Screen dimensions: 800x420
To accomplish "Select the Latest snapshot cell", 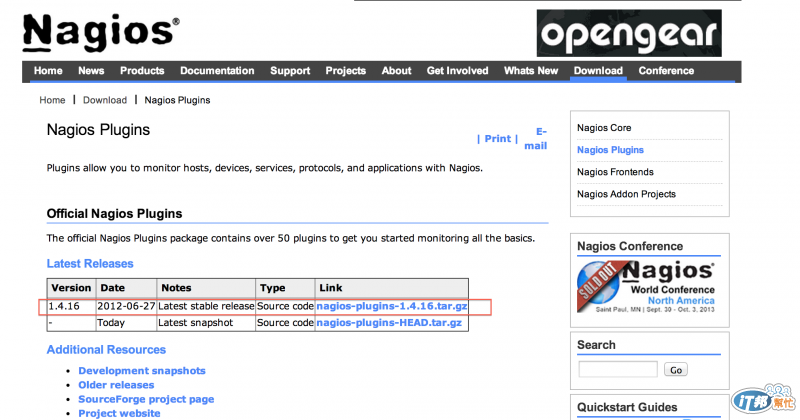I will coord(206,323).
